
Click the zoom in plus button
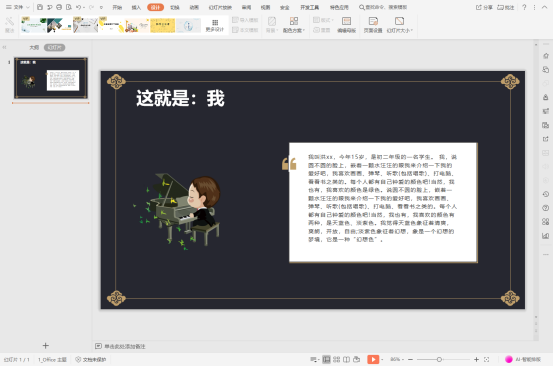point(476,359)
